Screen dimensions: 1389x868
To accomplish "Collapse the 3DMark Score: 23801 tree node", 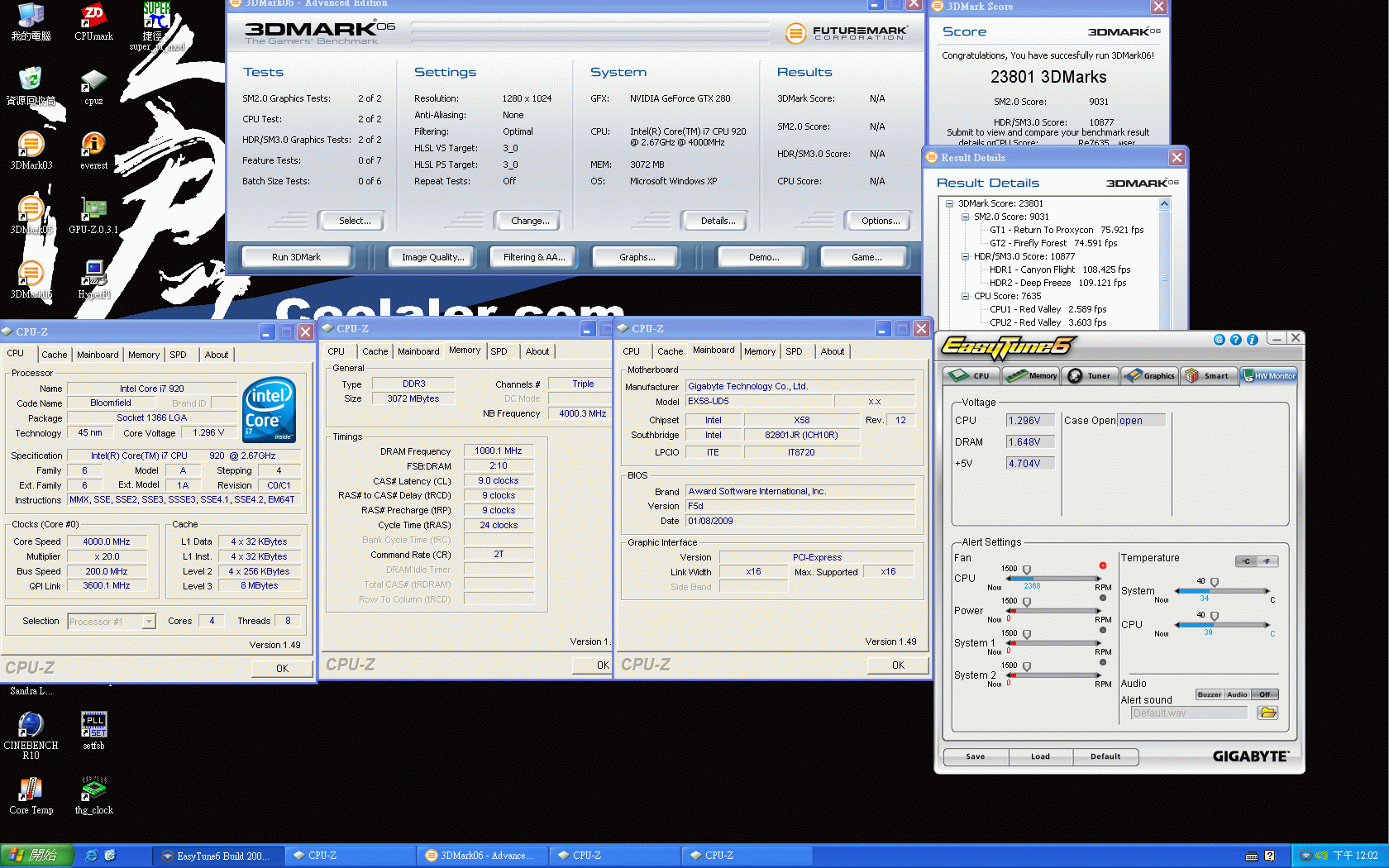I will pyautogui.click(x=949, y=203).
